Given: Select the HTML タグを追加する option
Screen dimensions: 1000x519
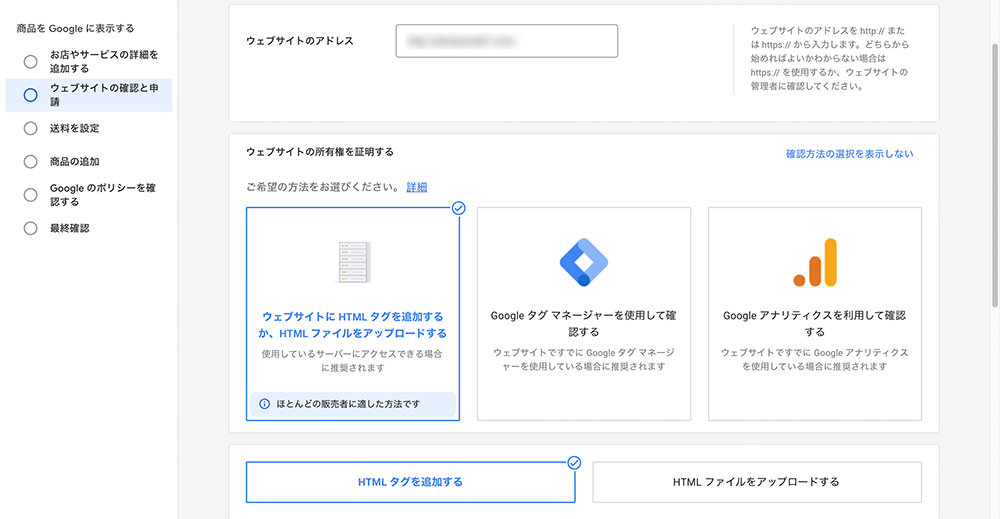Looking at the screenshot, I should tap(411, 482).
